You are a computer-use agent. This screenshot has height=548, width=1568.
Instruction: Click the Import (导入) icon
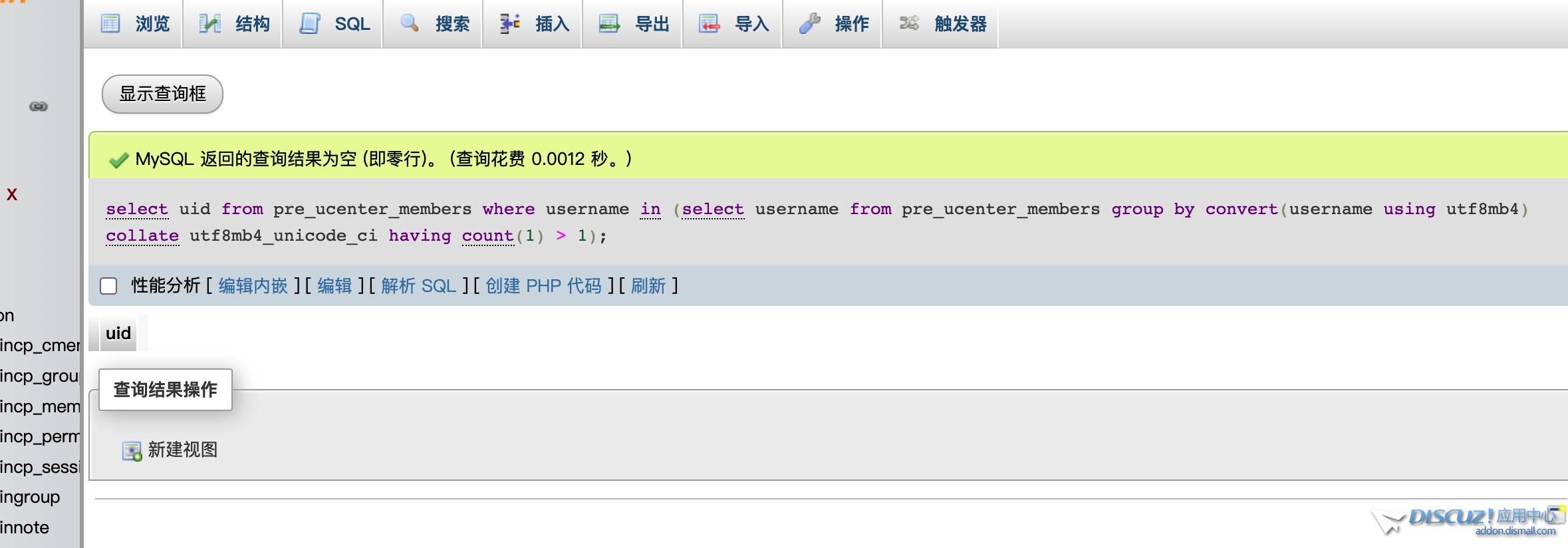click(x=710, y=24)
